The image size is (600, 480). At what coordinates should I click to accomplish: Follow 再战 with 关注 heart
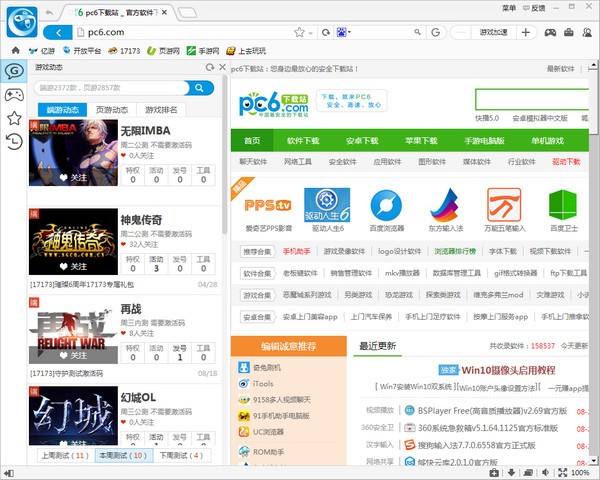tap(73, 356)
